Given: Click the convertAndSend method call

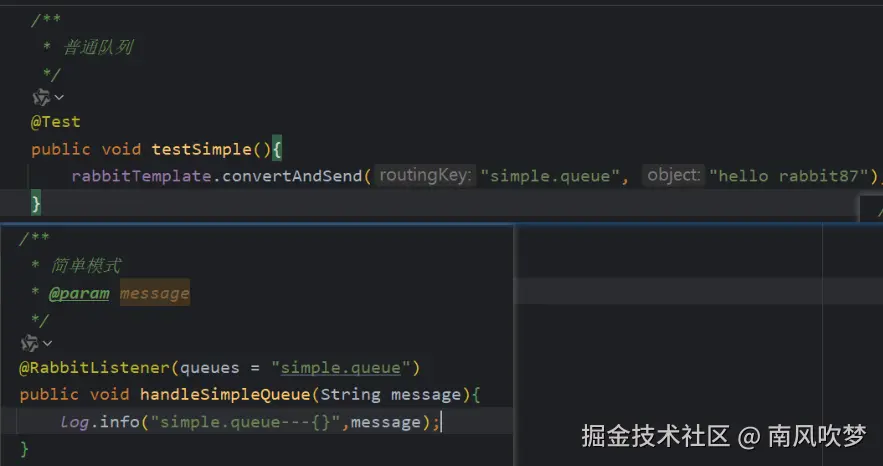Looking at the screenshot, I should (x=292, y=176).
